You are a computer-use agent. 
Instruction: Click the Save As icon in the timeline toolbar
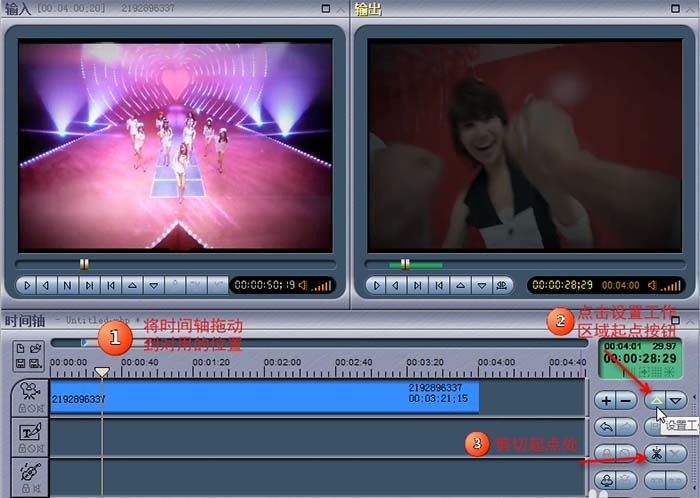click(36, 364)
